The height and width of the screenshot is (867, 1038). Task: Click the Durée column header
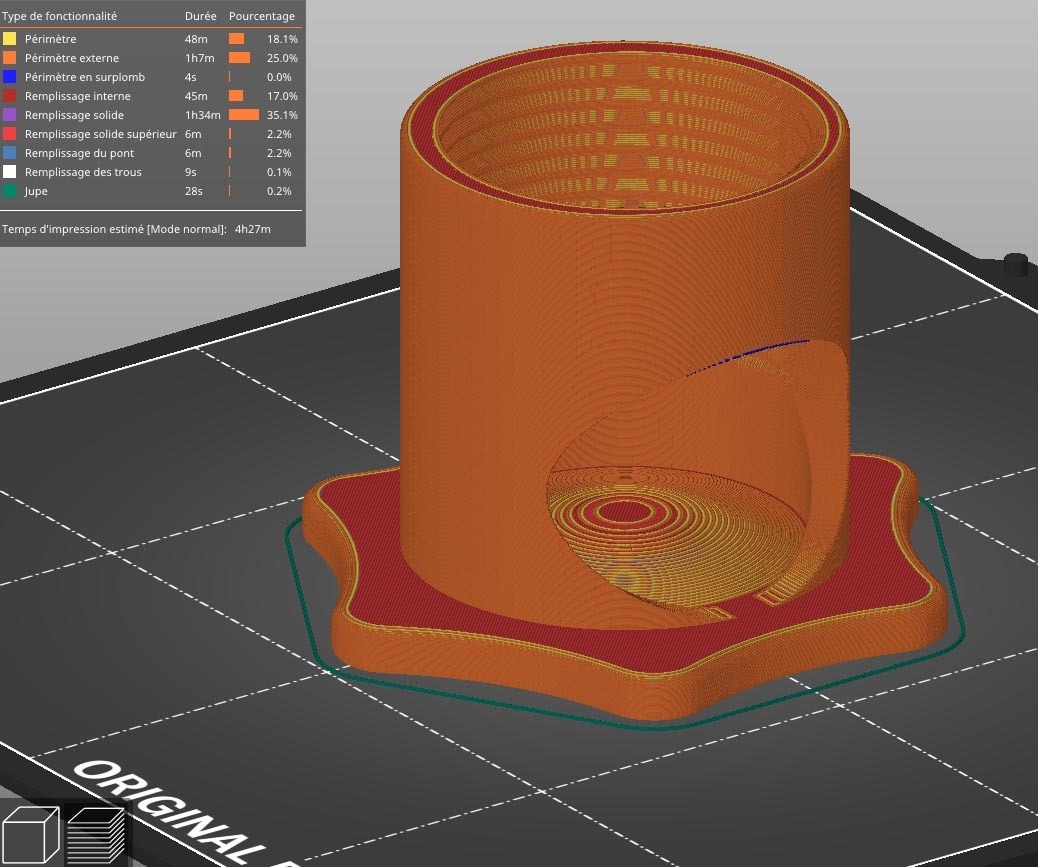coord(201,16)
